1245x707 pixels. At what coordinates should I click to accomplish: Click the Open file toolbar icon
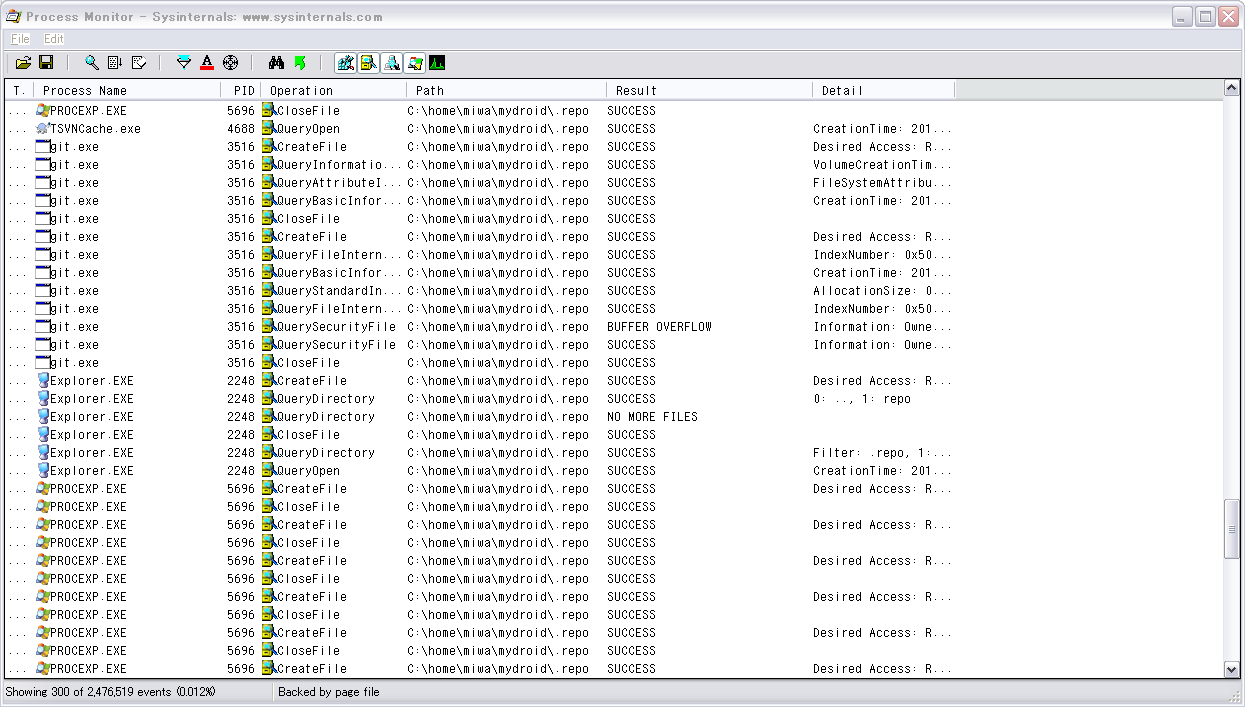[x=24, y=63]
